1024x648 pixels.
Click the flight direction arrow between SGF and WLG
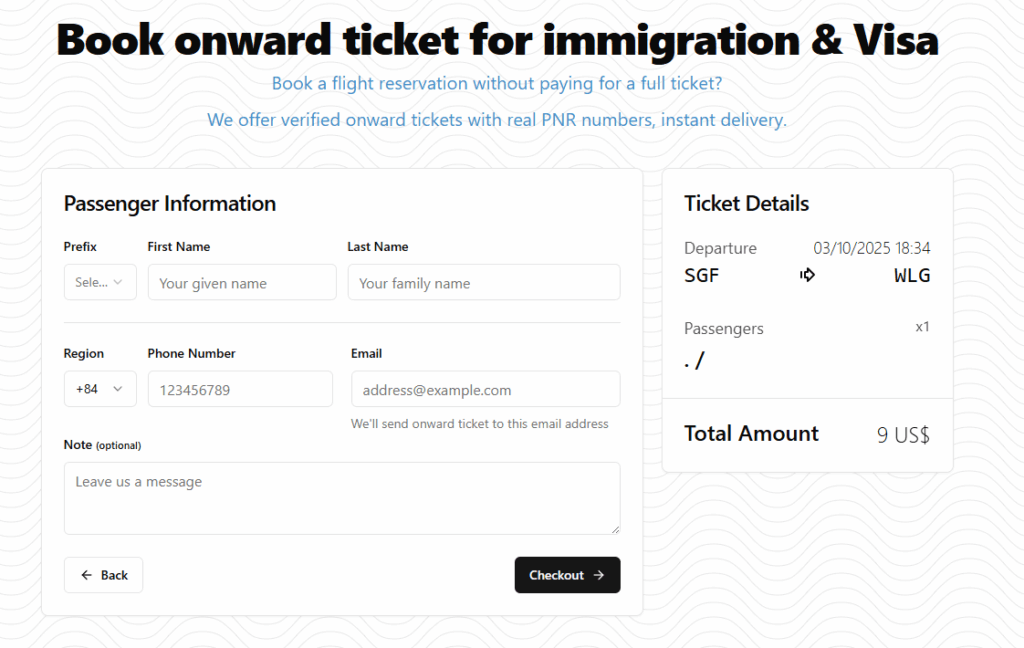click(x=808, y=275)
